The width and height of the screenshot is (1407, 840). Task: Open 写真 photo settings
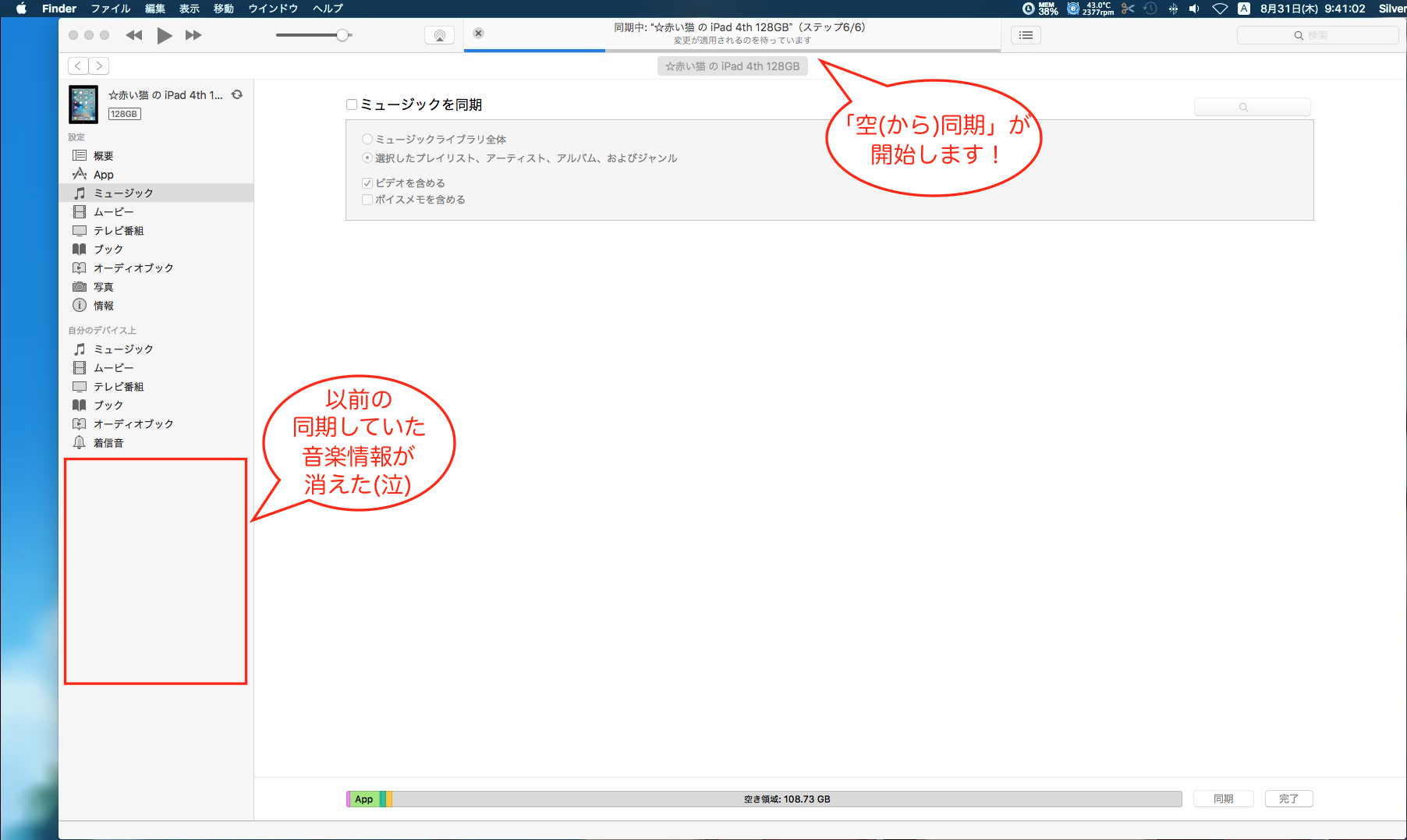(x=156, y=287)
